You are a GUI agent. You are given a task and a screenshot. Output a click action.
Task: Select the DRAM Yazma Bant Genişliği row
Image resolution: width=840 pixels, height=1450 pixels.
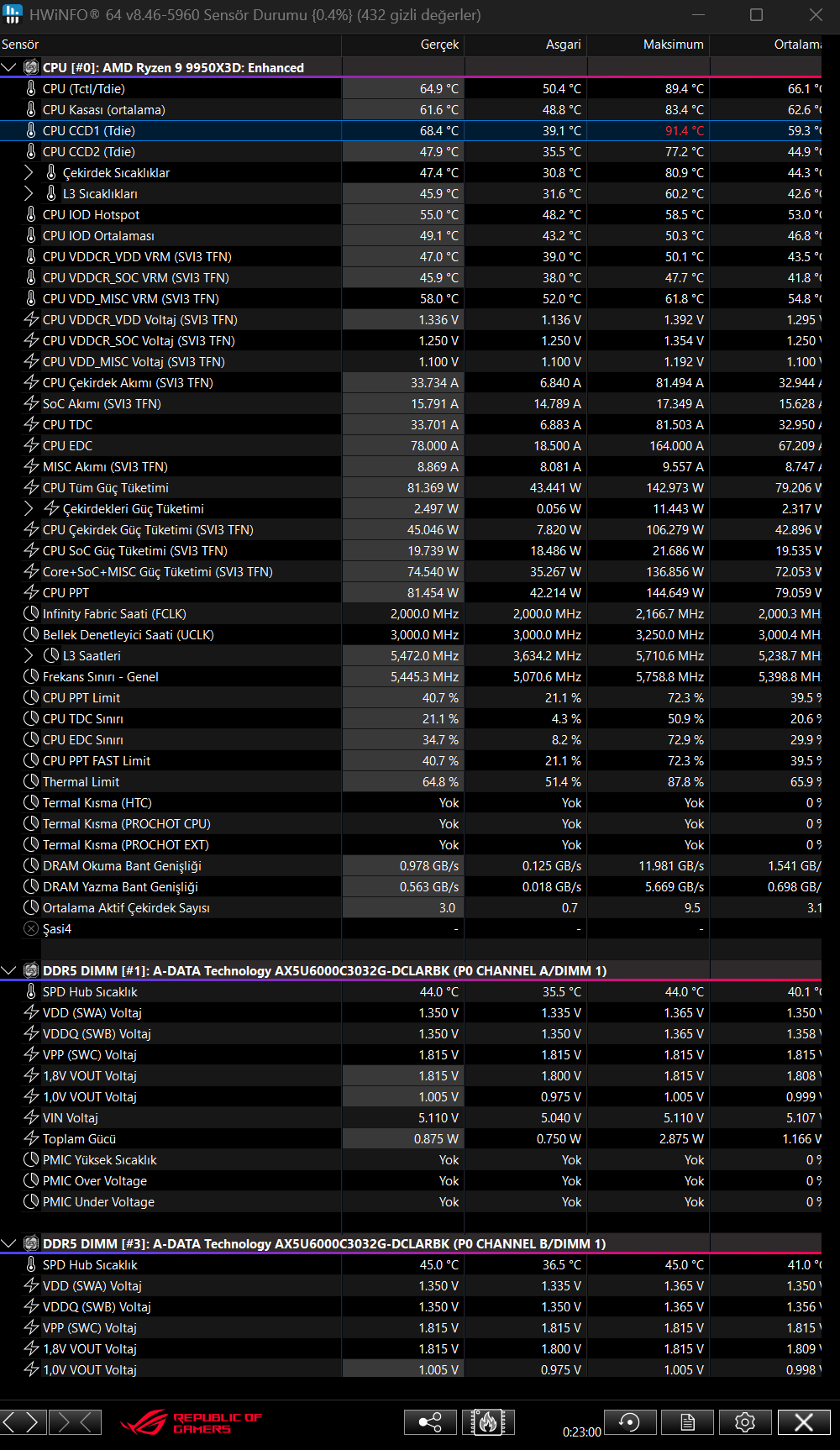point(412,886)
